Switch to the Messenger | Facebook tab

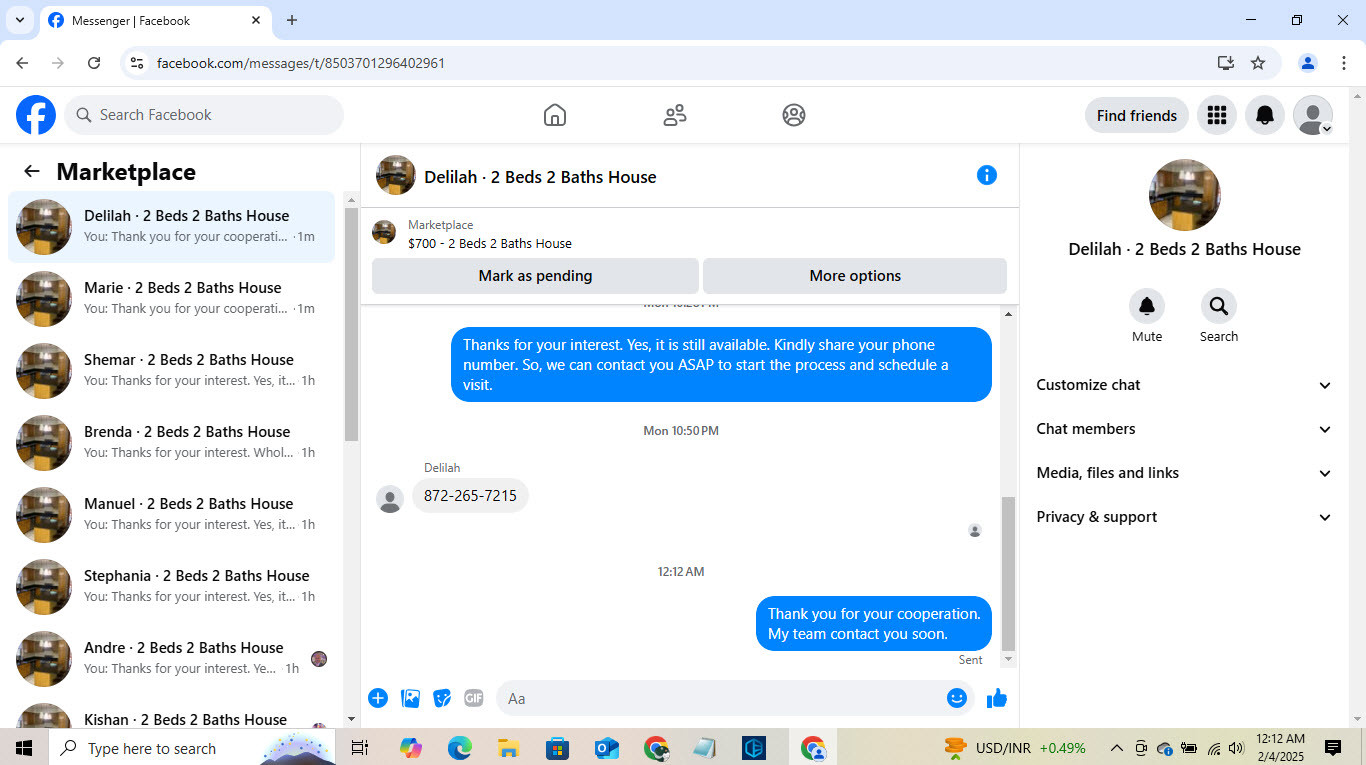(155, 20)
